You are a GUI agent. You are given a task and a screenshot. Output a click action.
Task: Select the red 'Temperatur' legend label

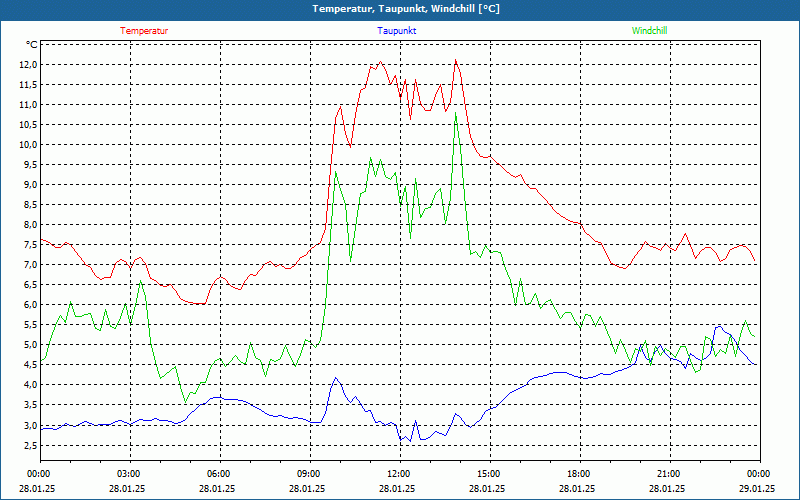click(144, 31)
